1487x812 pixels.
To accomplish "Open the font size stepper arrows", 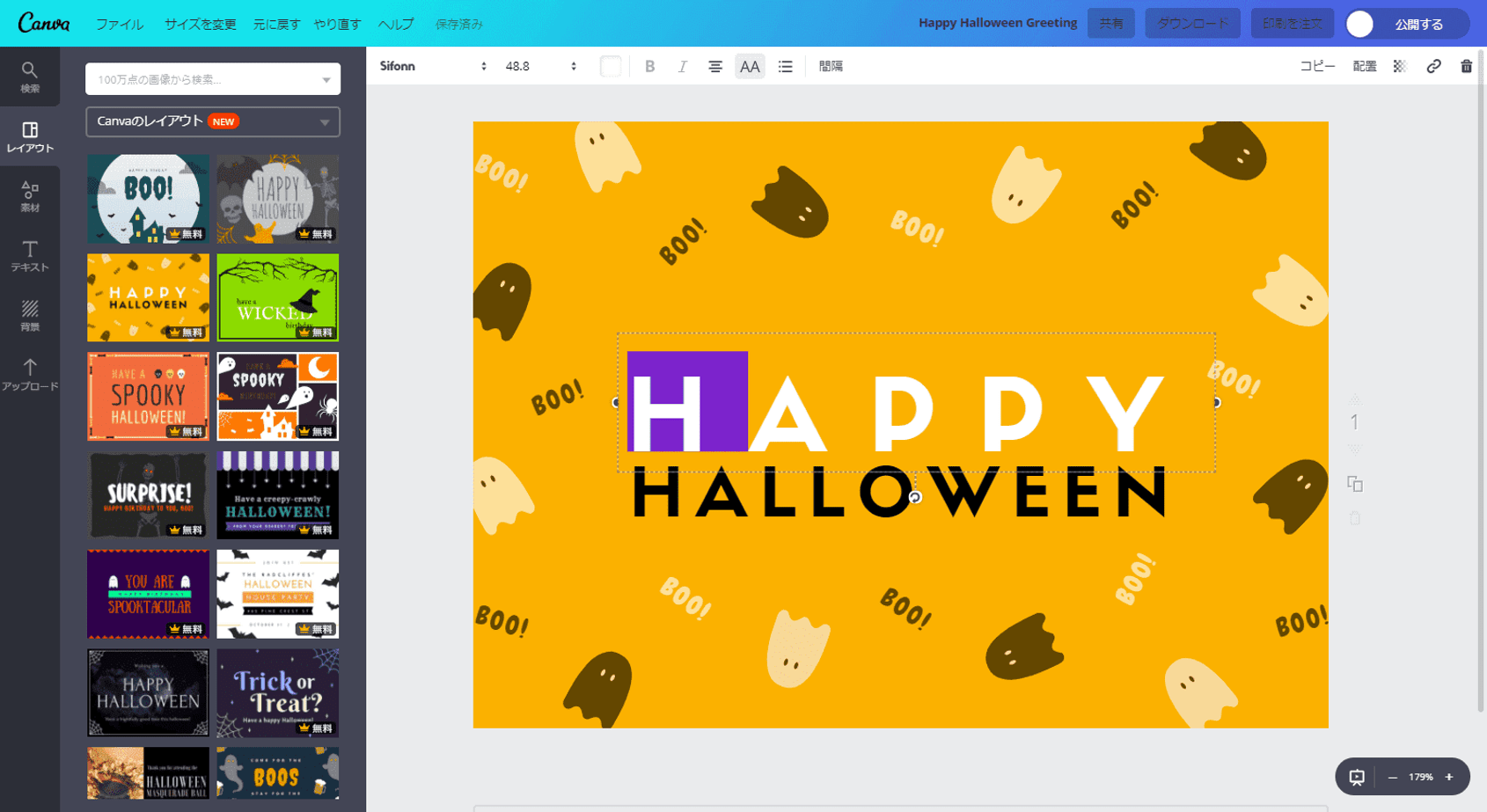I will tap(573, 66).
